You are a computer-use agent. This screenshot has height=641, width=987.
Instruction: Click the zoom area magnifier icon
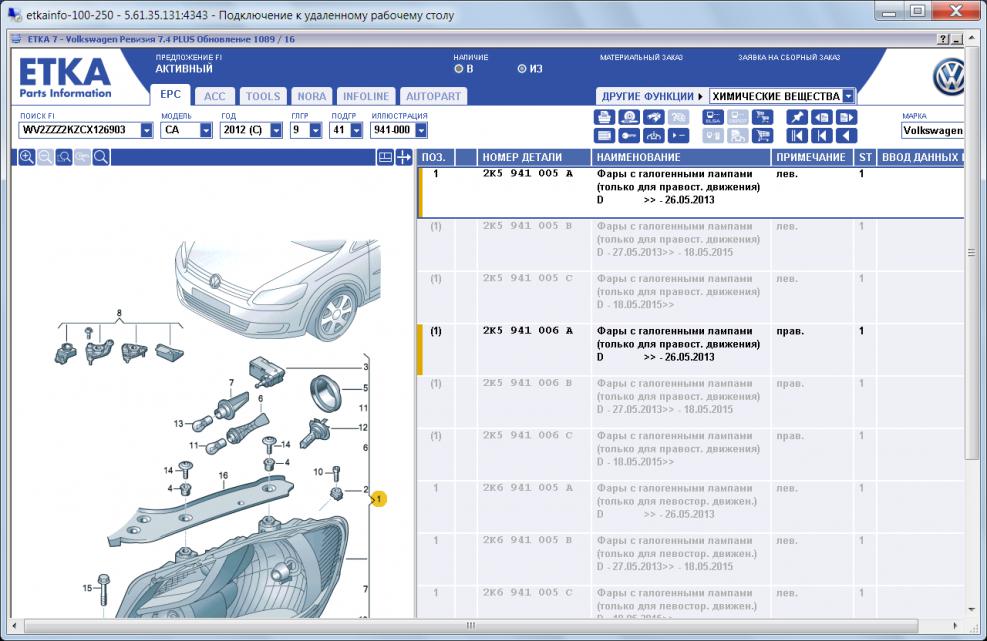(64, 157)
